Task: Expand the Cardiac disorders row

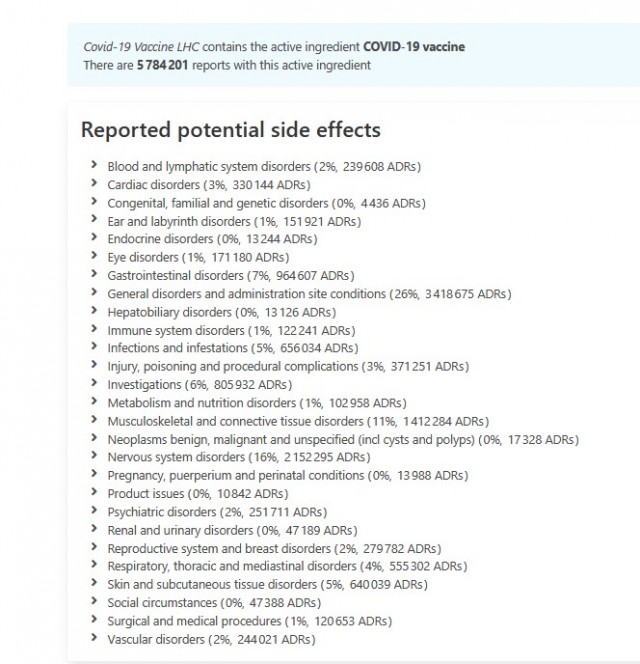Action: [93, 184]
